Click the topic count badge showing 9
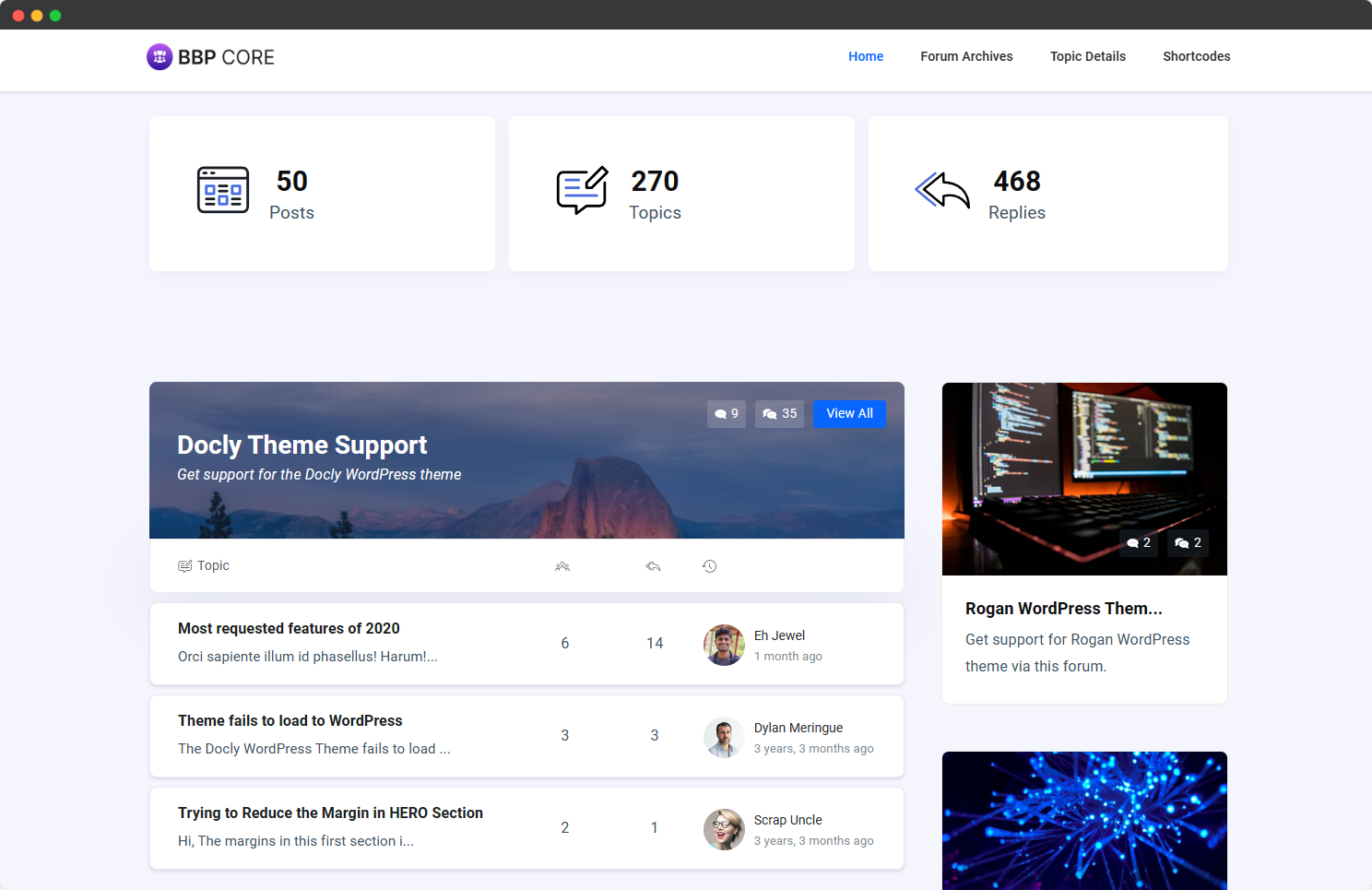 point(726,413)
